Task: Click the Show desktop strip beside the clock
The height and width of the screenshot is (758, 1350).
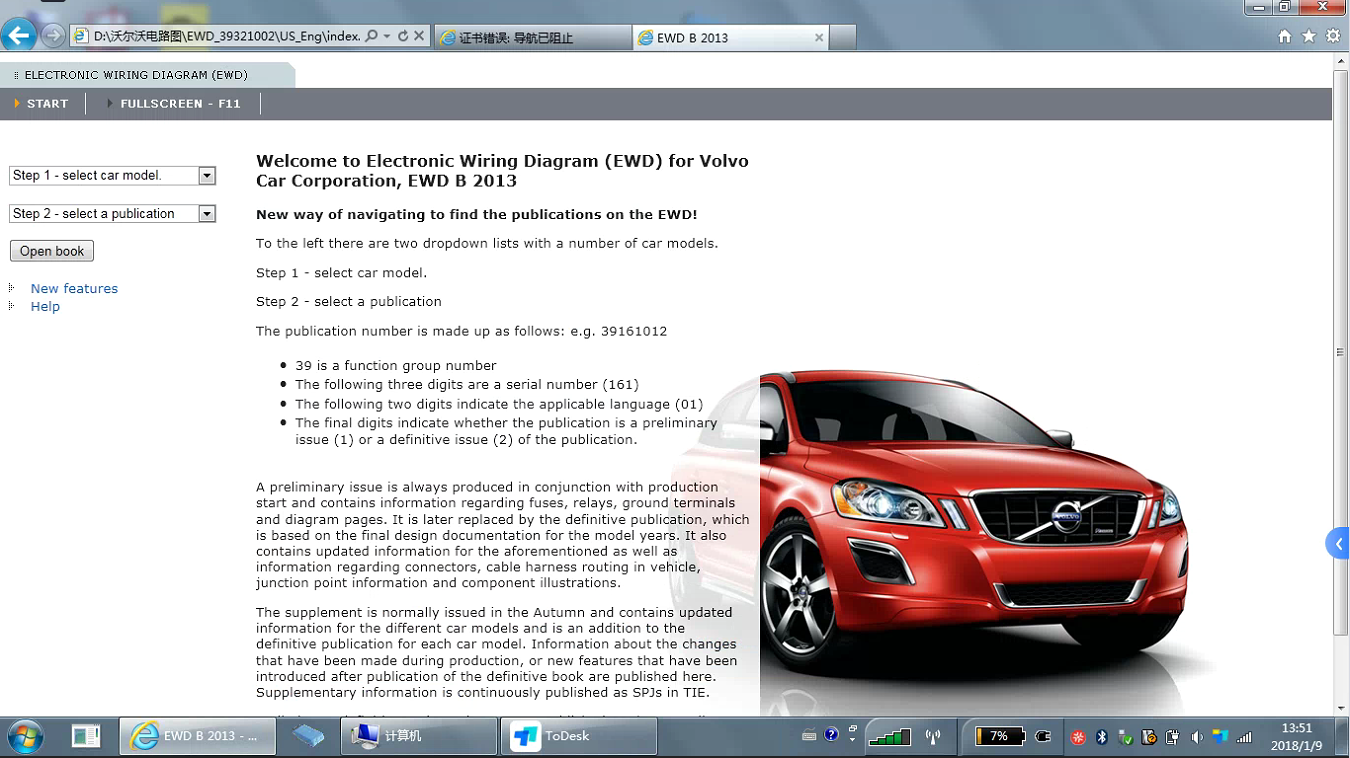Action: click(x=1343, y=737)
